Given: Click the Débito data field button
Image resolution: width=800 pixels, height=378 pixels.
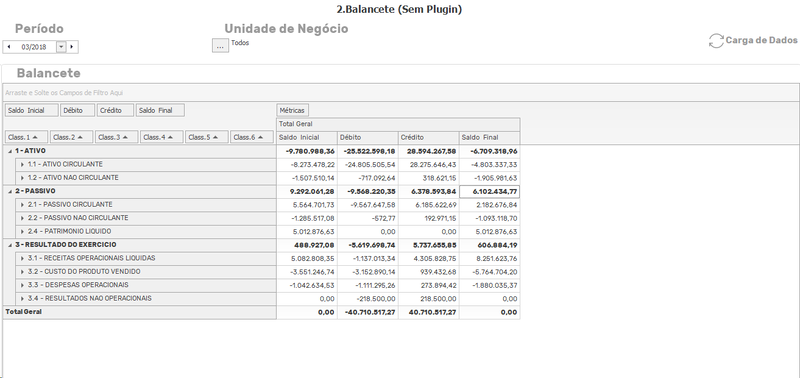Looking at the screenshot, I should click(78, 110).
